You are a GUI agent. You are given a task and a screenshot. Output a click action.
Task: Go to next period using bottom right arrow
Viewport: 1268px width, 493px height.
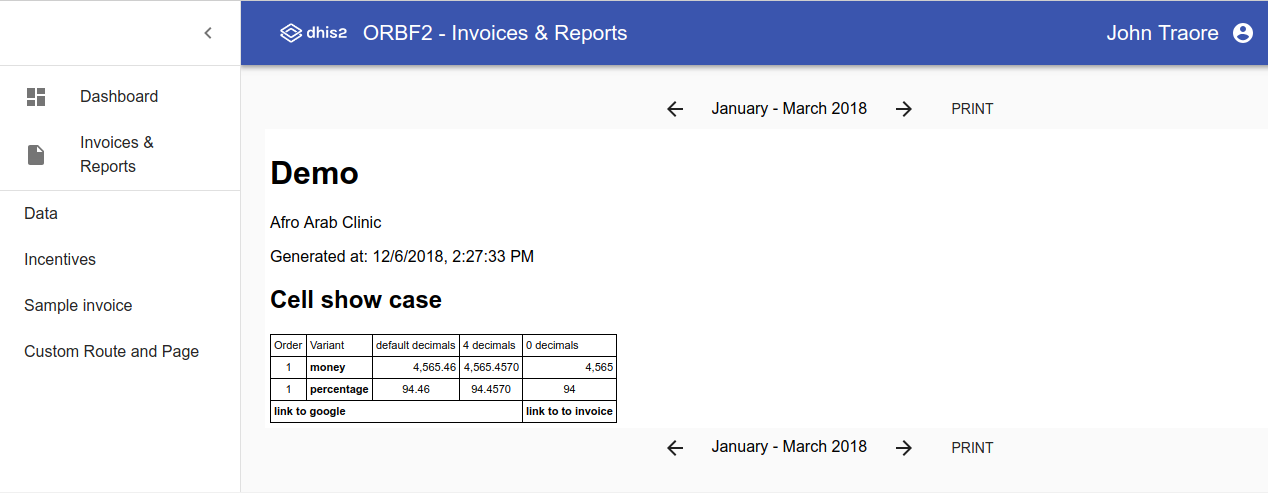pyautogui.click(x=904, y=448)
